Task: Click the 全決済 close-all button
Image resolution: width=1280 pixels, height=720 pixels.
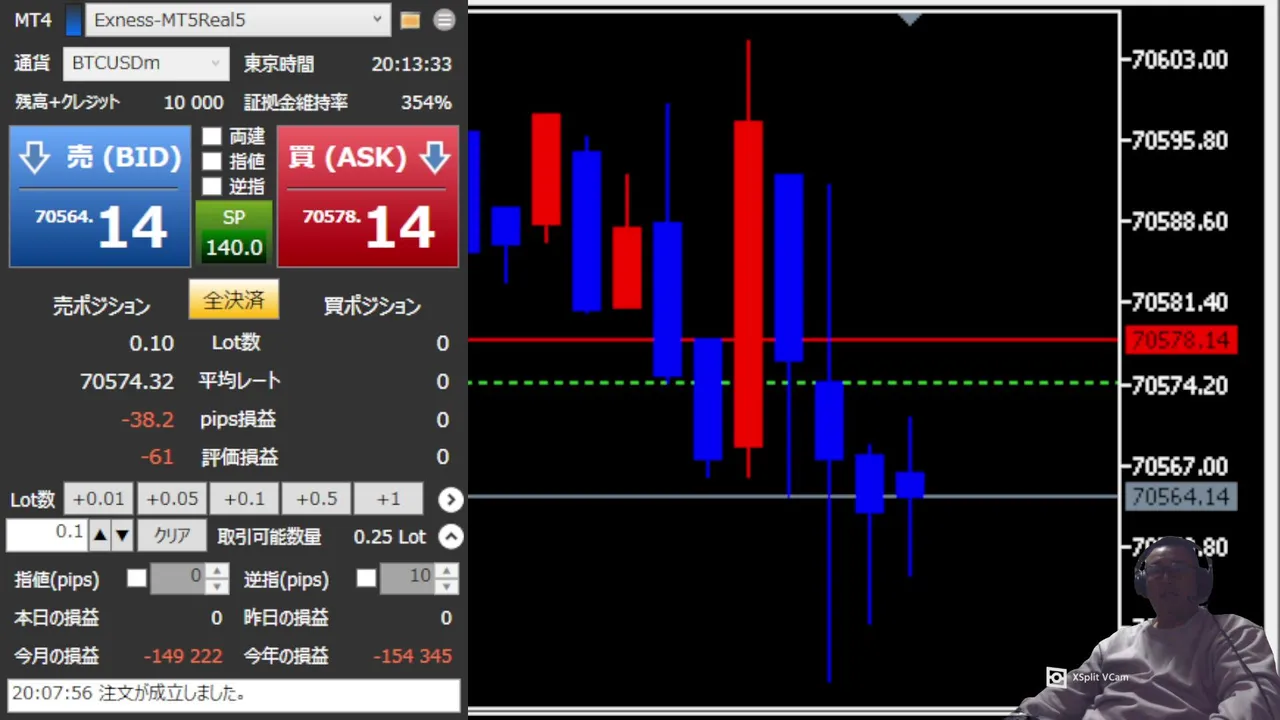Action: (x=234, y=300)
